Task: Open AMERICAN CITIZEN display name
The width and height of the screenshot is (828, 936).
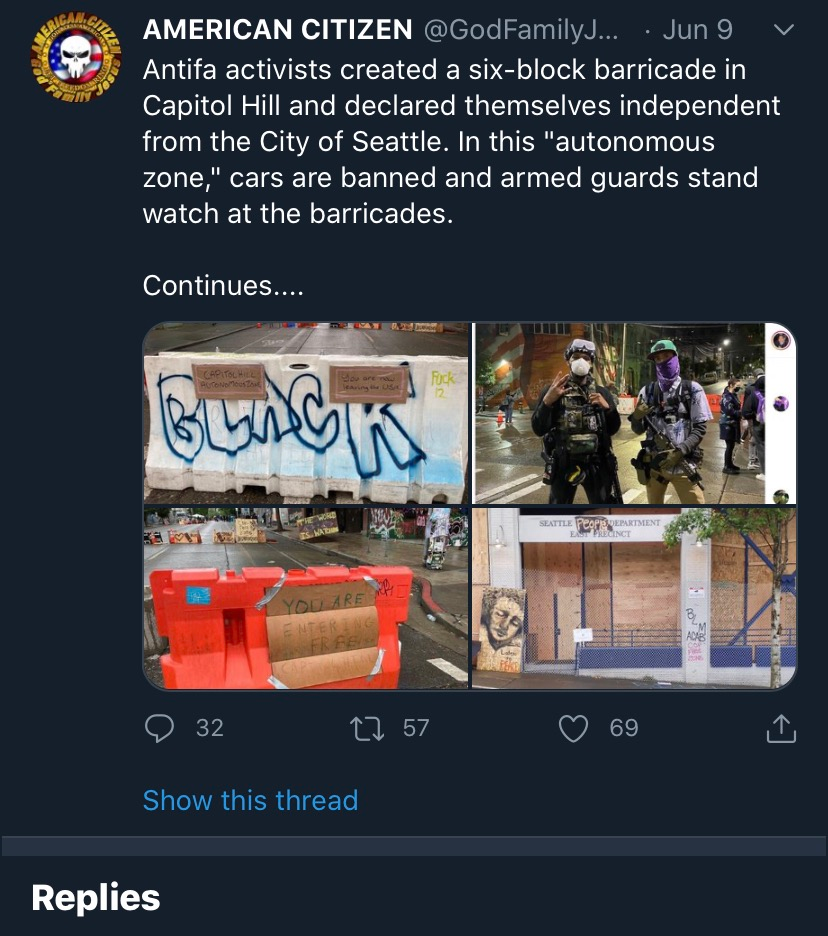Action: [x=278, y=29]
